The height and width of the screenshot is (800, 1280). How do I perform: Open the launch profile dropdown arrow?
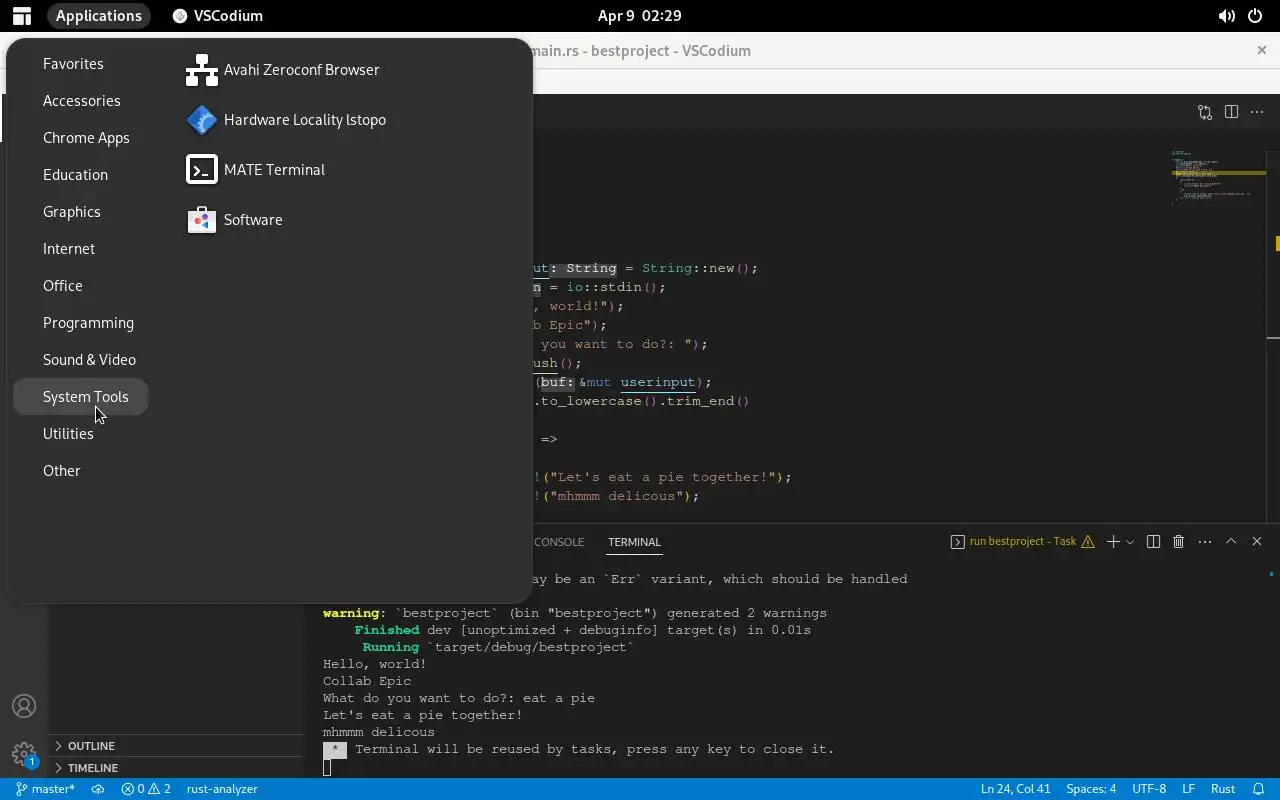[1130, 542]
